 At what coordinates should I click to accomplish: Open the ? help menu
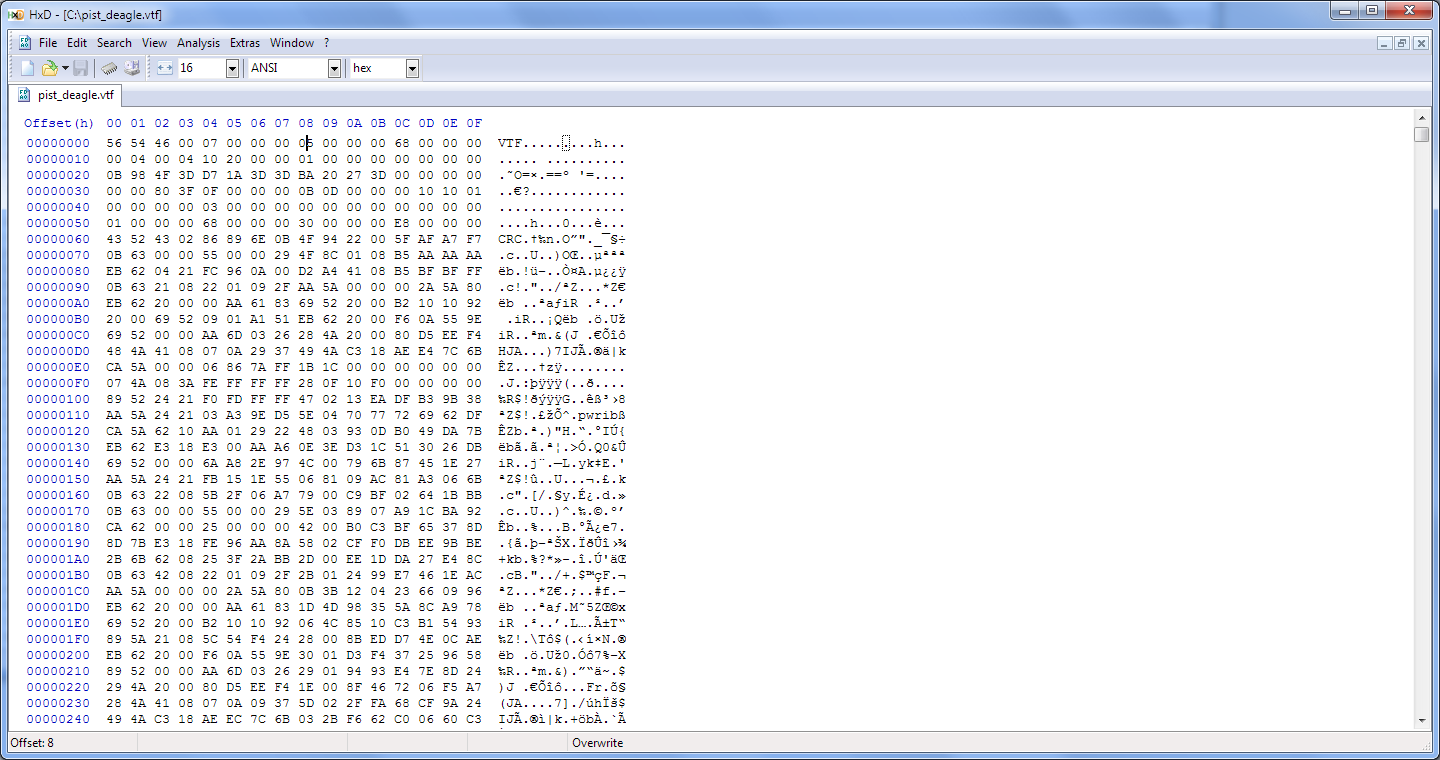326,43
